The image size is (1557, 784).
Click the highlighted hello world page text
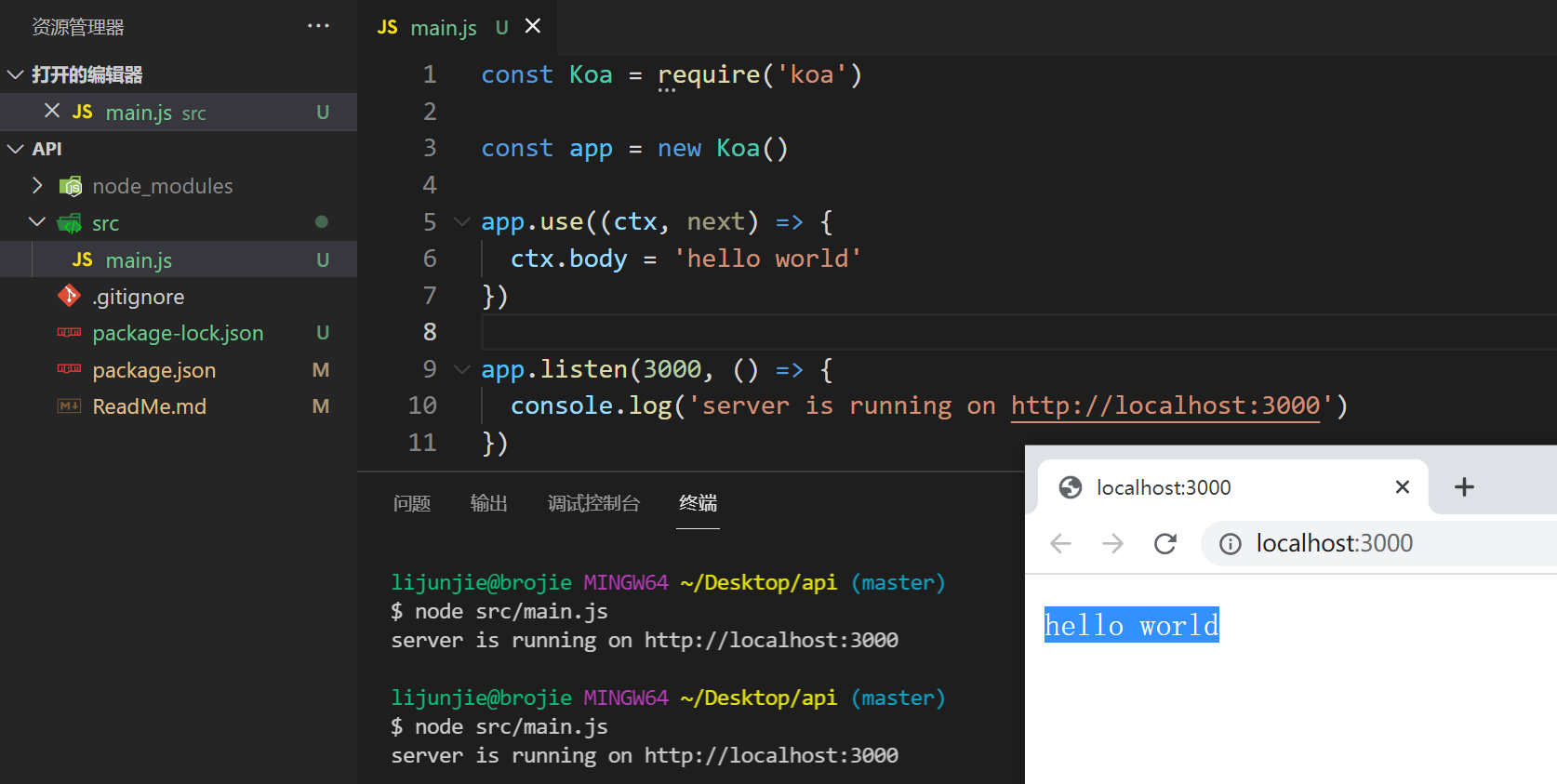pyautogui.click(x=1131, y=625)
